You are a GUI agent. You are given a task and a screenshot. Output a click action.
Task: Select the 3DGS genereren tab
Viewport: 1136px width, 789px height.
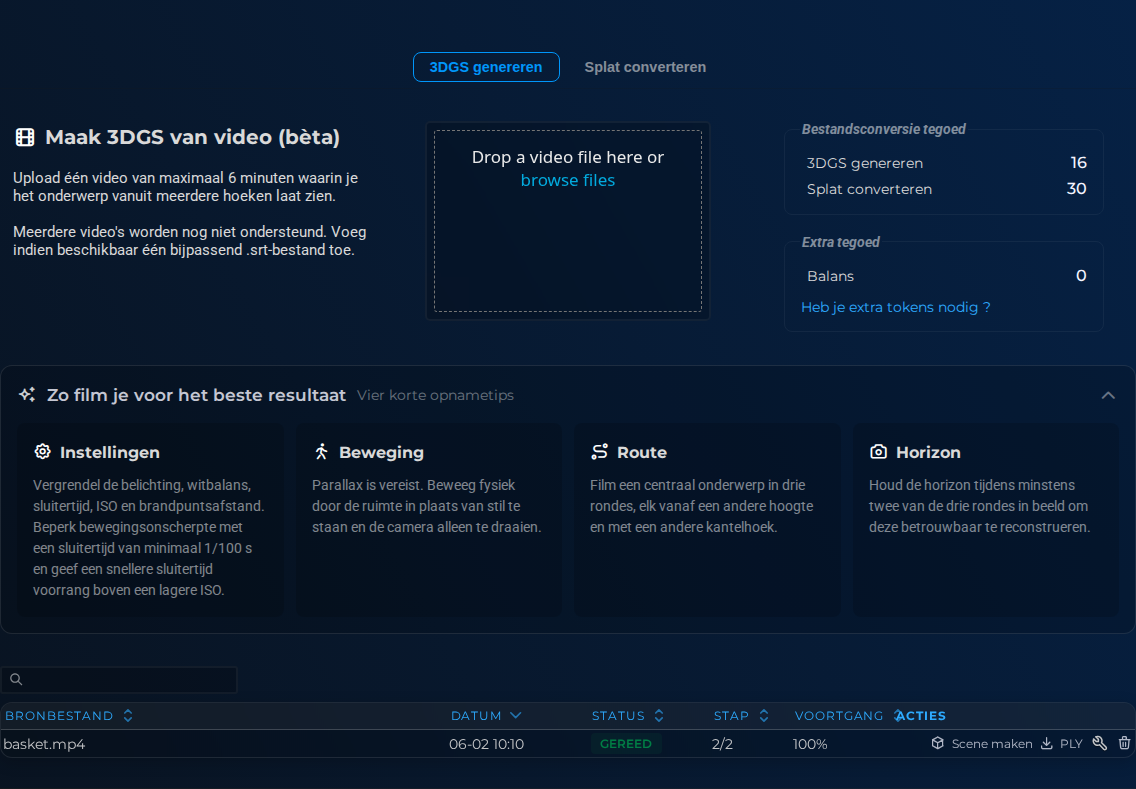[486, 67]
